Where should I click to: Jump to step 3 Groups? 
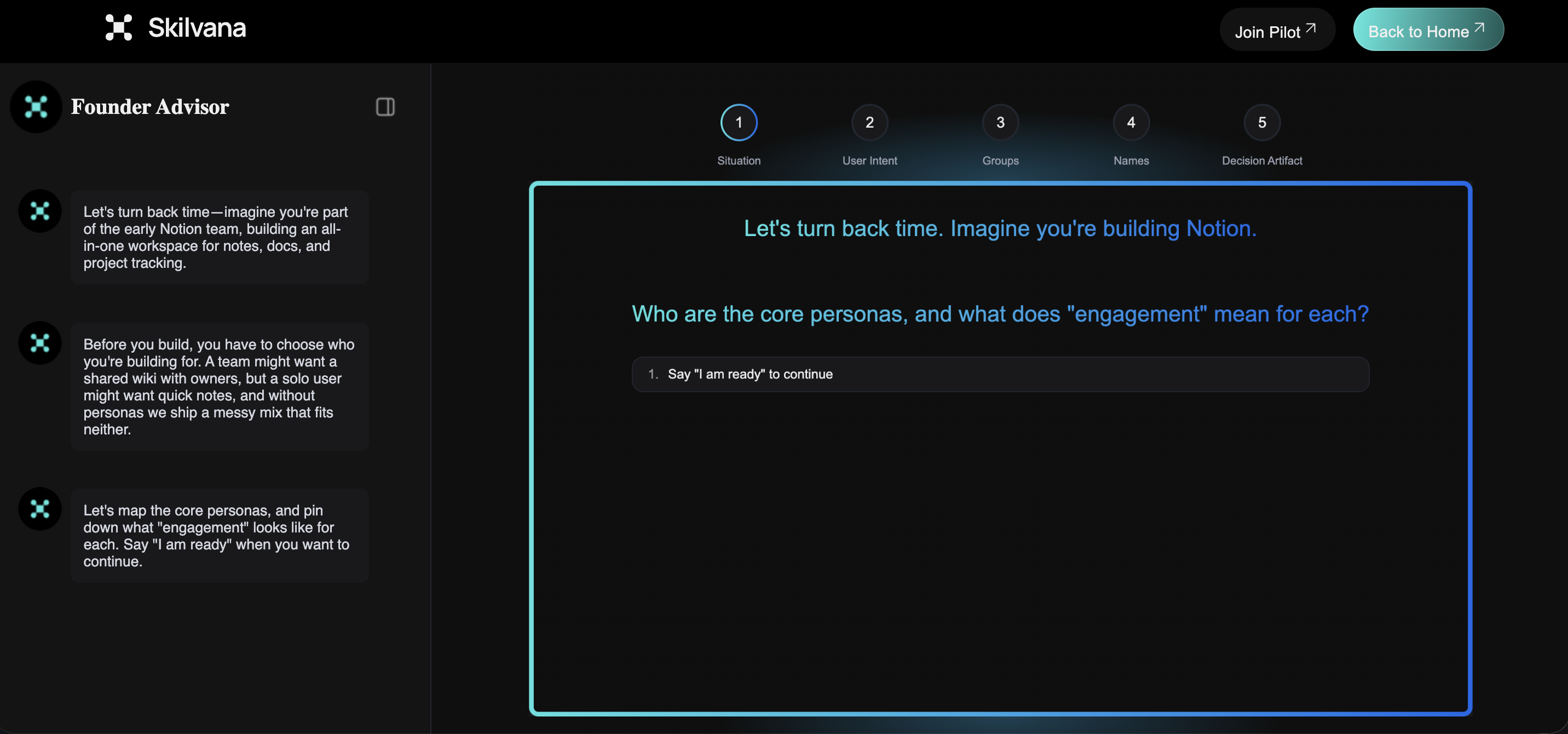tap(1000, 122)
